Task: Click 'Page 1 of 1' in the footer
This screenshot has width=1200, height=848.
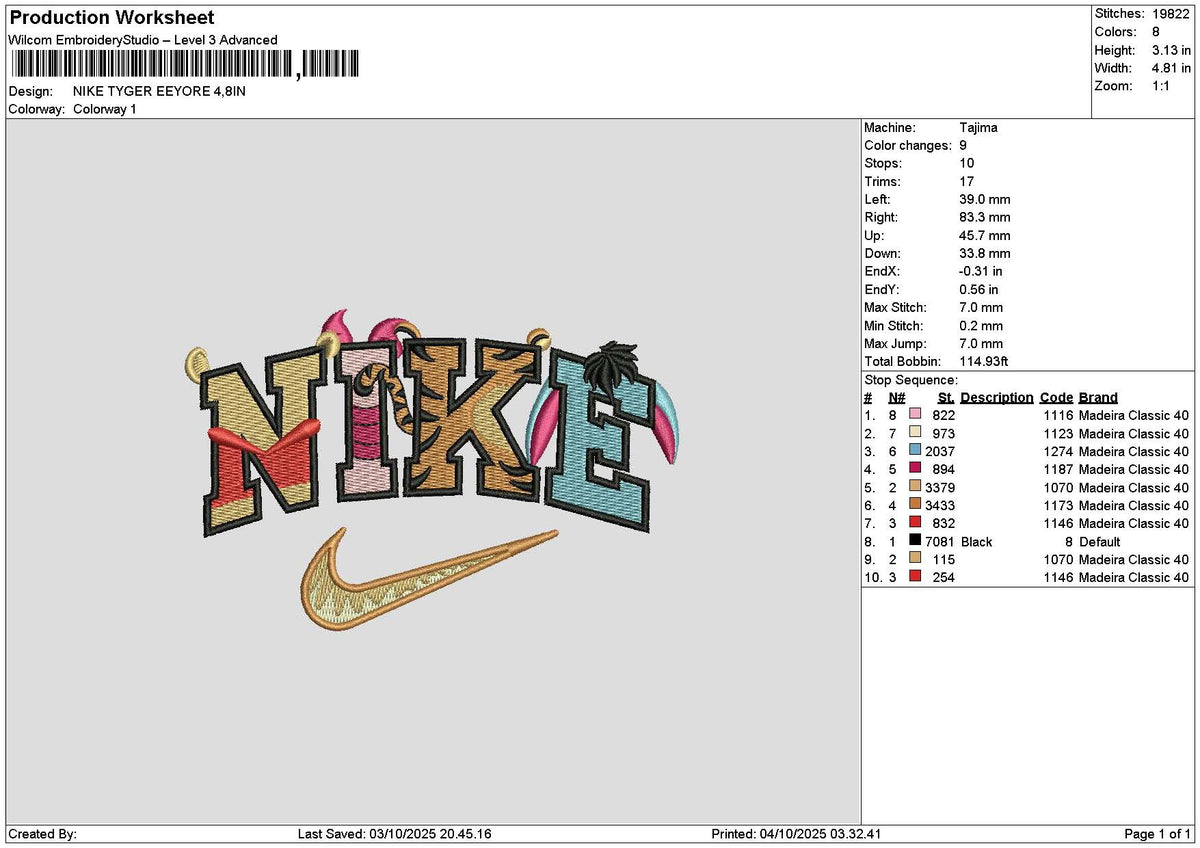Action: 1158,834
